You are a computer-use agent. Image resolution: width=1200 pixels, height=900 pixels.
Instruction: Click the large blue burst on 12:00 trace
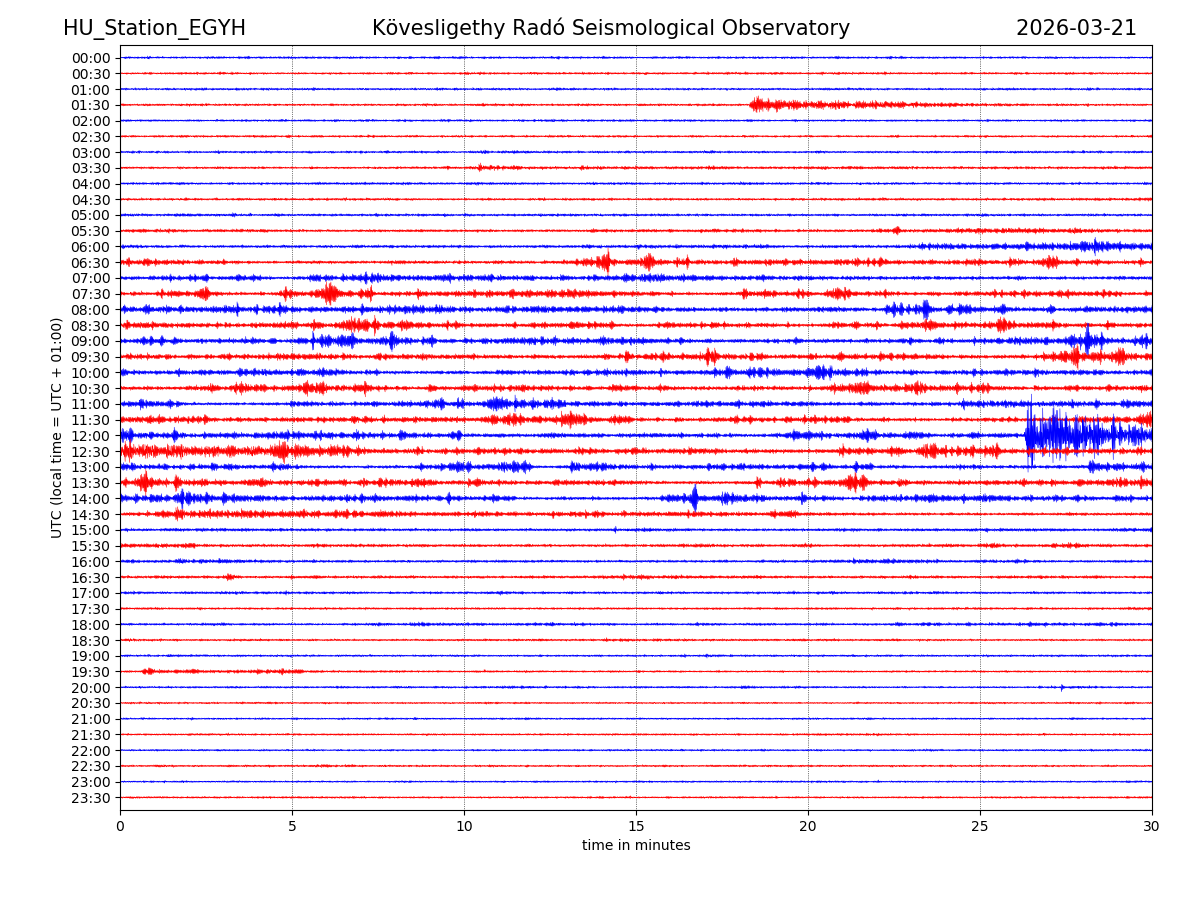click(x=1070, y=435)
